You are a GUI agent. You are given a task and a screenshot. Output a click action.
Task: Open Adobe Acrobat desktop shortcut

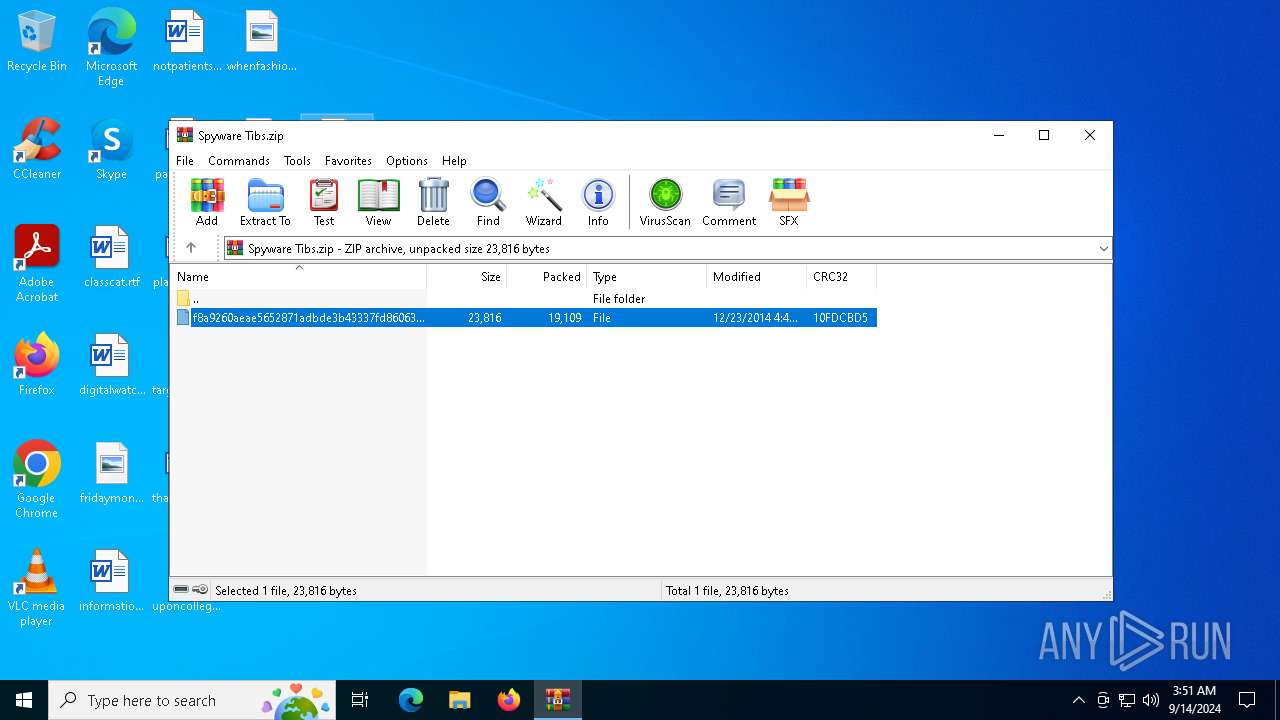37,264
